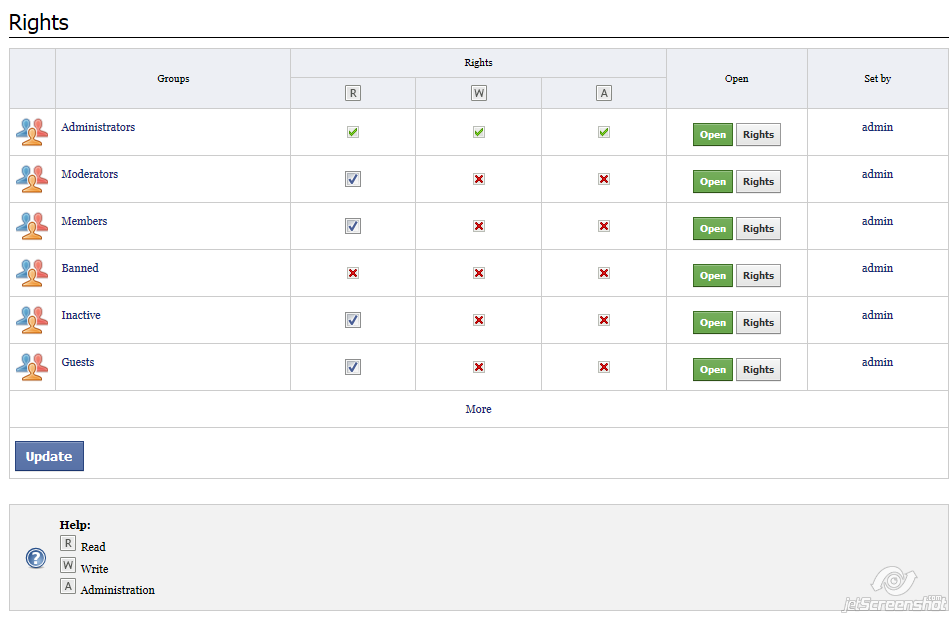Click Open button for Administrators

712,135
